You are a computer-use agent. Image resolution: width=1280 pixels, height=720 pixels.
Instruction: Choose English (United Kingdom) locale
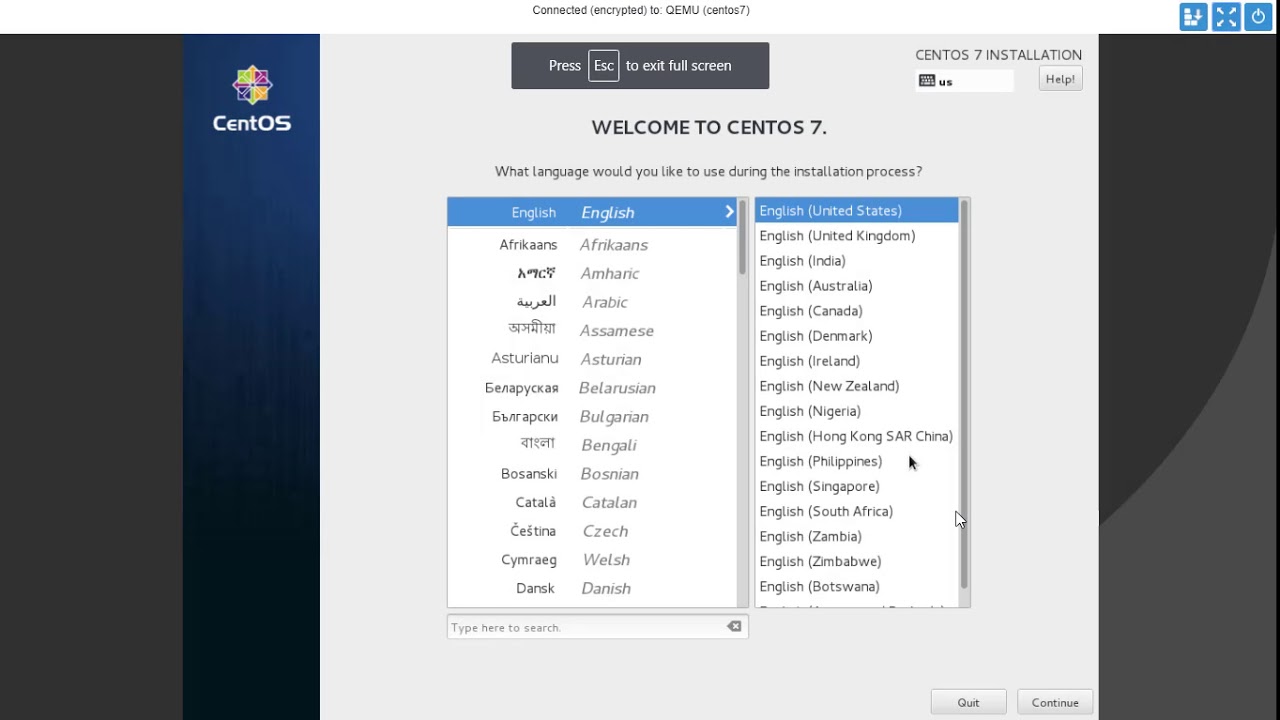click(857, 235)
